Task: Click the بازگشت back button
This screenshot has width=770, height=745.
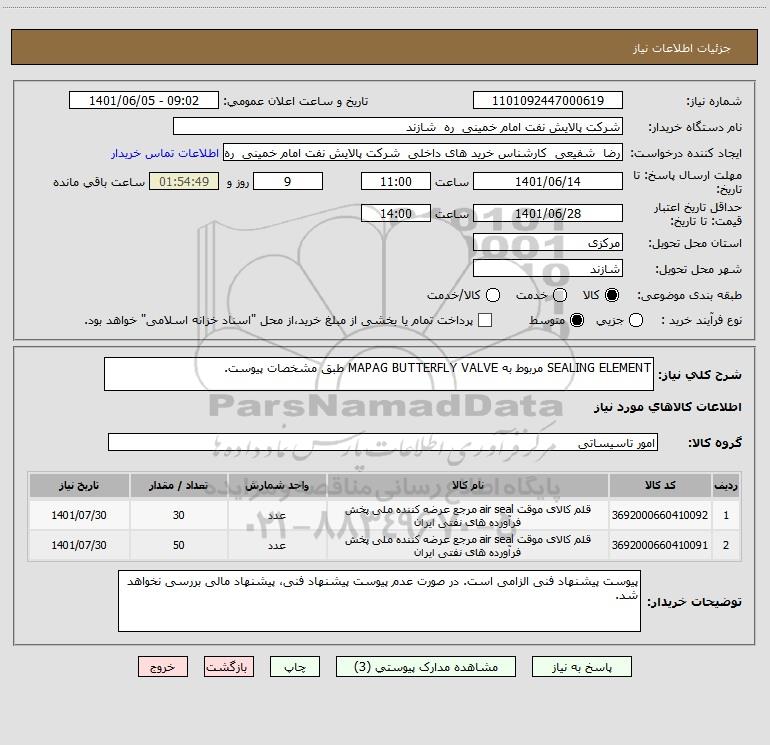Action: [x=229, y=667]
